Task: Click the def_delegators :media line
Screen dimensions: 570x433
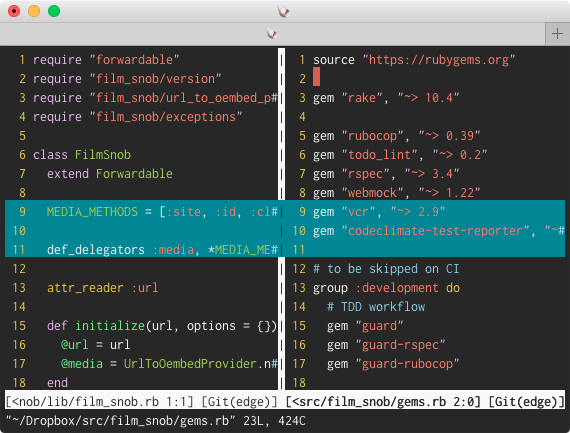Action: click(162, 250)
